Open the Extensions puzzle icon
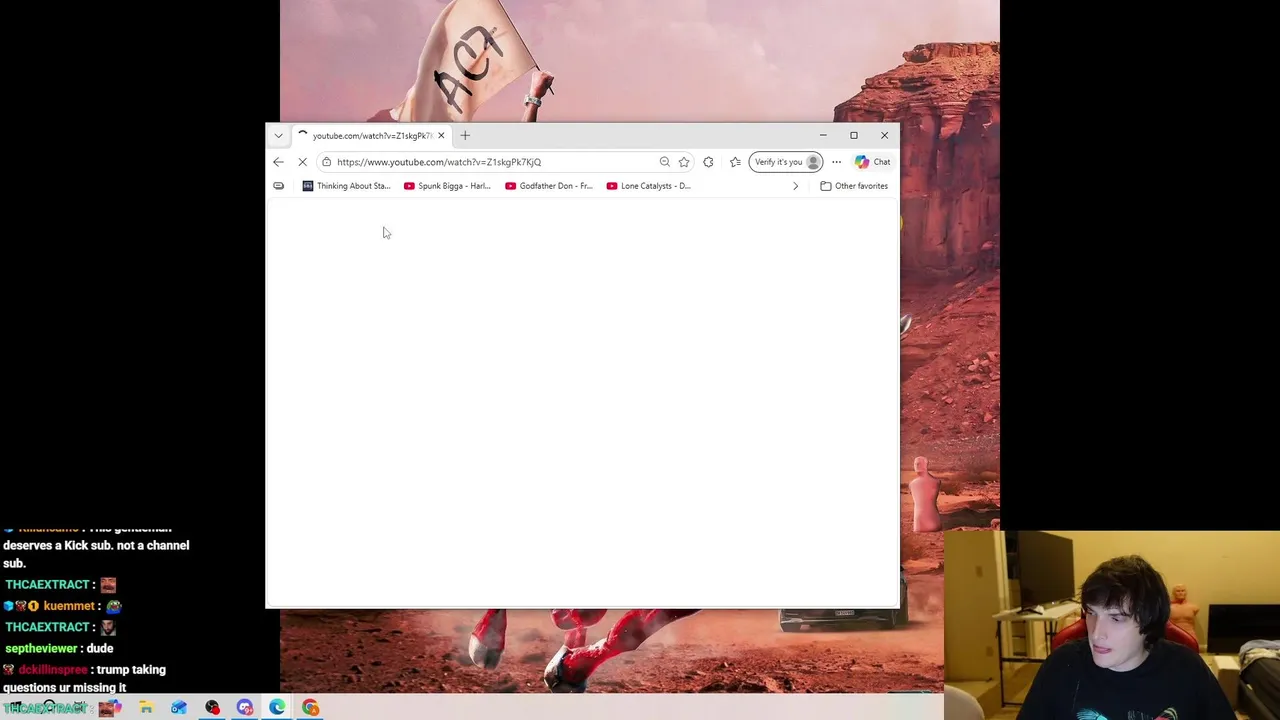This screenshot has height=720, width=1280. tap(708, 162)
